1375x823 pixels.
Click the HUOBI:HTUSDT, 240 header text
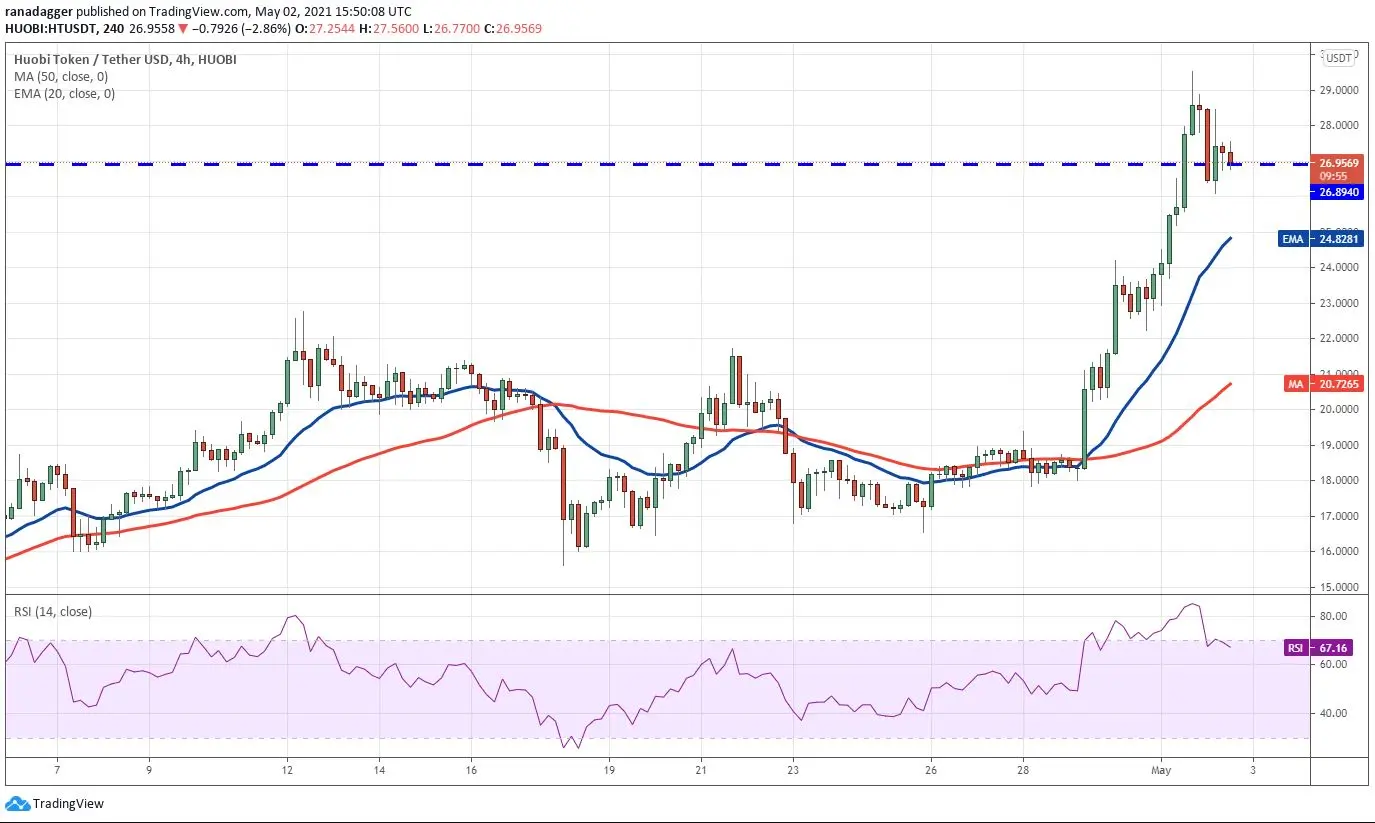[x=70, y=28]
